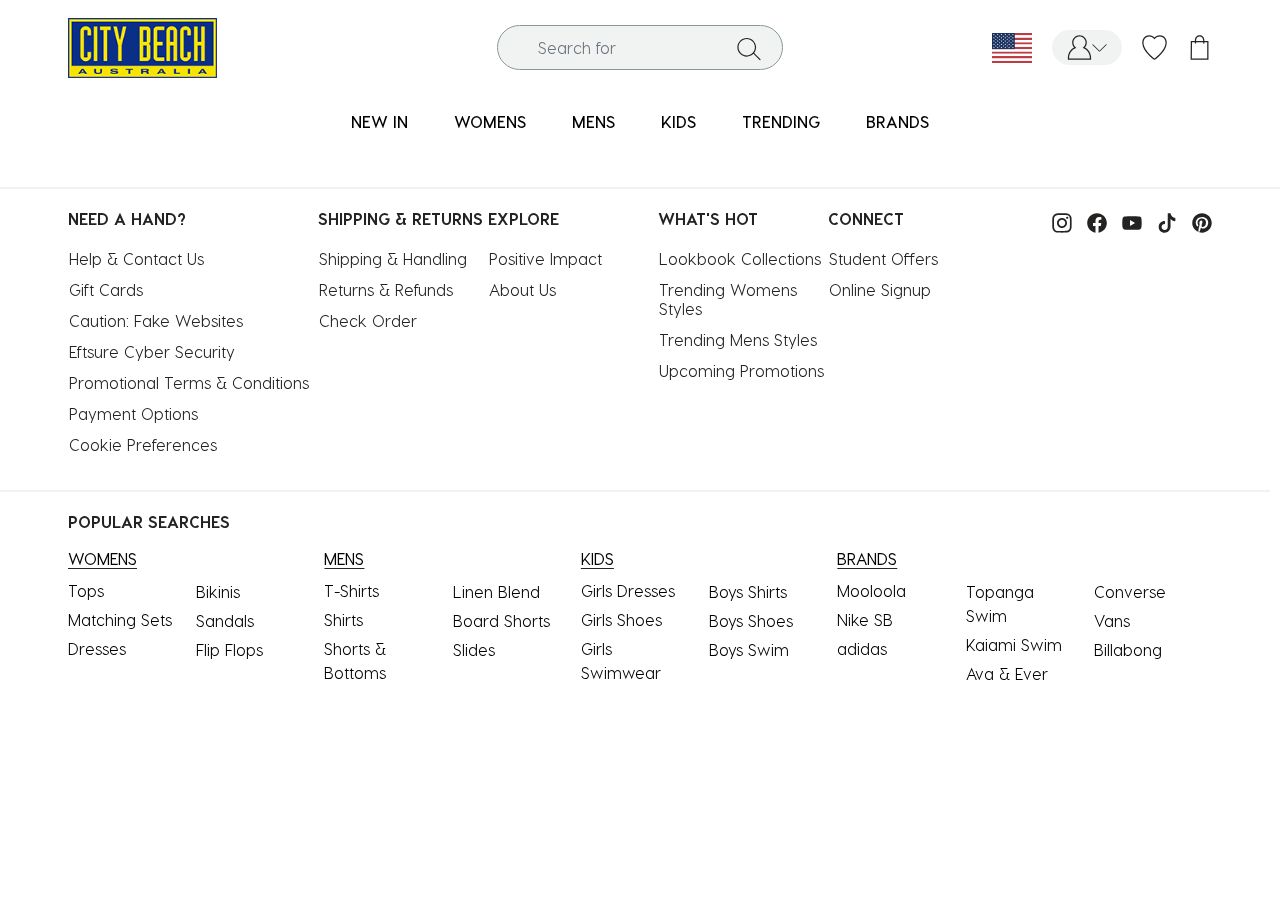Visit the Facebook page

point(1097,223)
